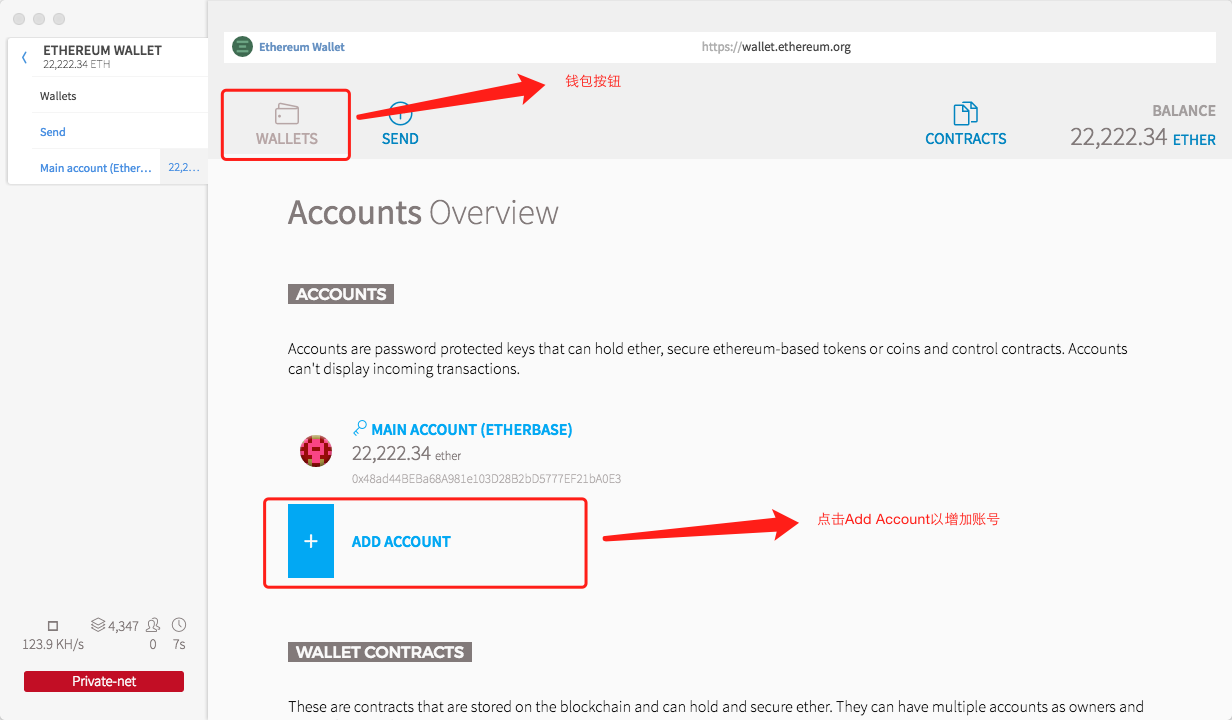
Task: Click the Accounts Overview page title
Action: point(423,213)
